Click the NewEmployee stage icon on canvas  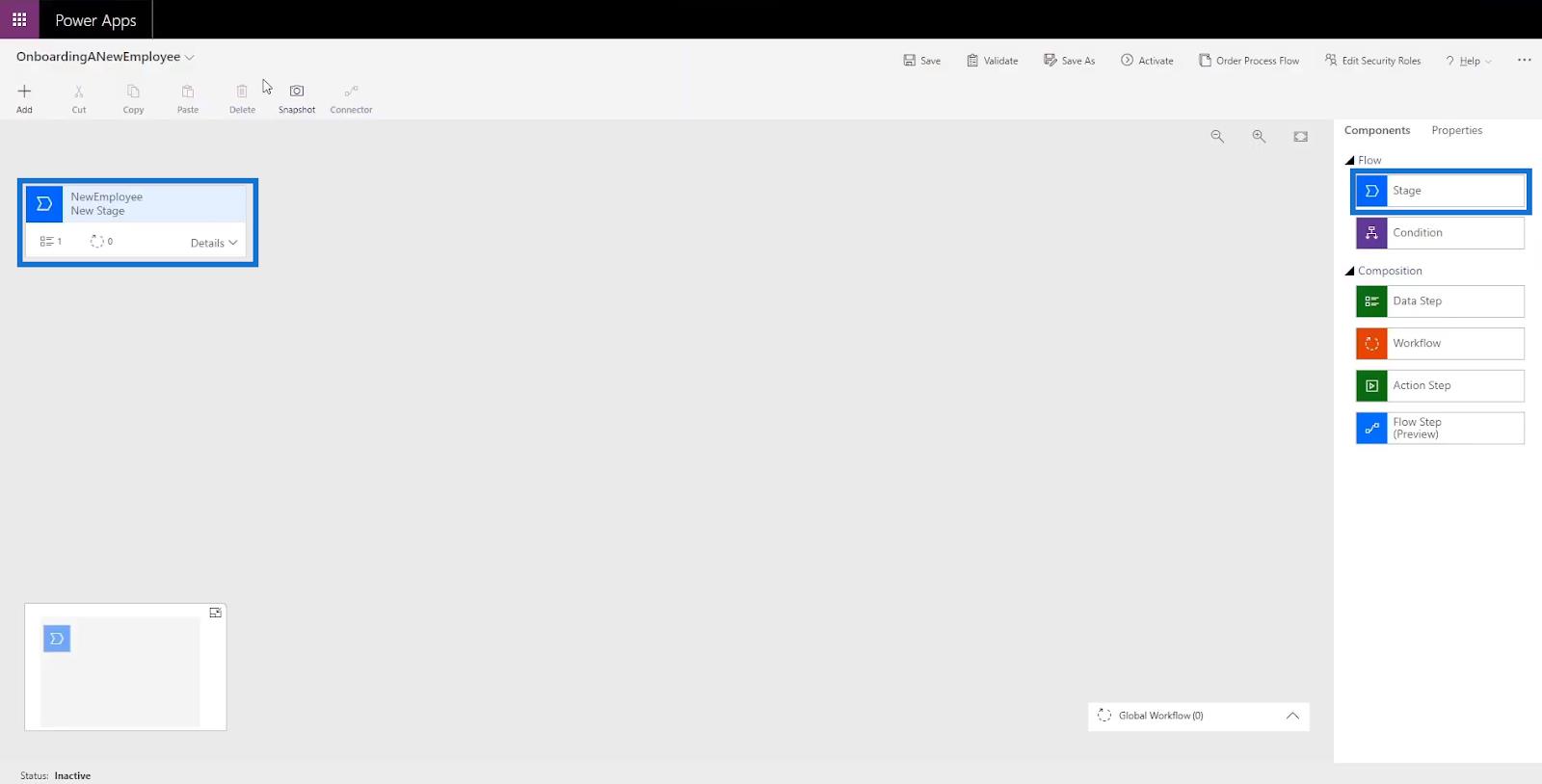44,204
